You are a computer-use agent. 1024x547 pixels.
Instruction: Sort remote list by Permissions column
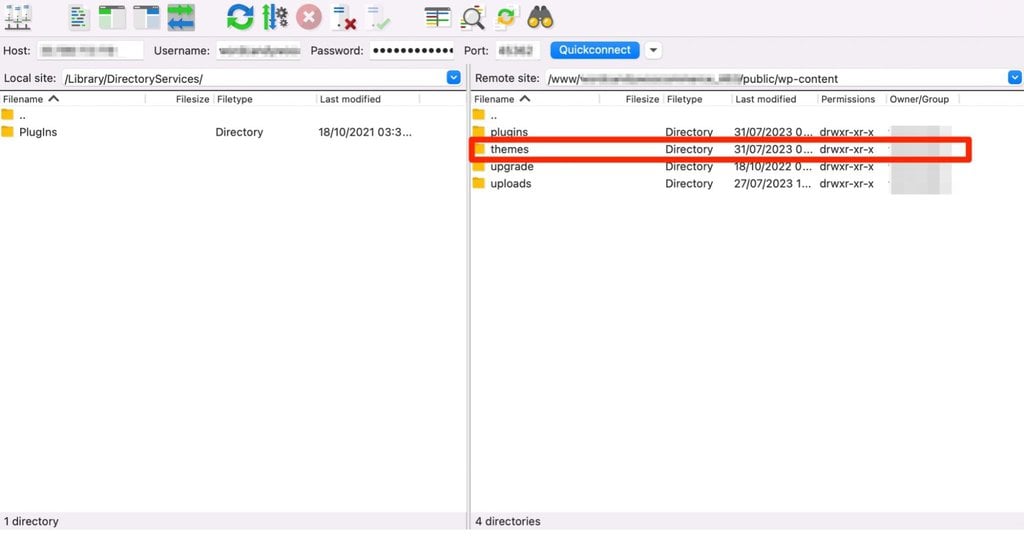(847, 99)
